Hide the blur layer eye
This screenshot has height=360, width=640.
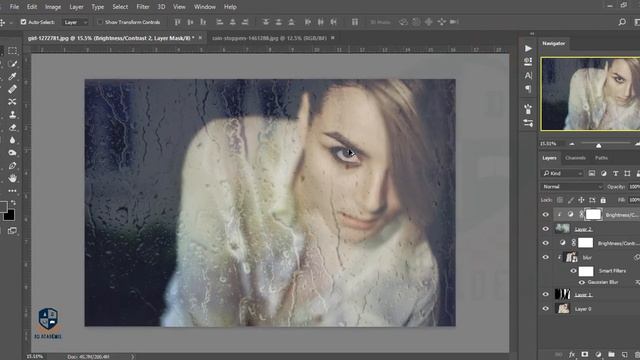pos(546,257)
